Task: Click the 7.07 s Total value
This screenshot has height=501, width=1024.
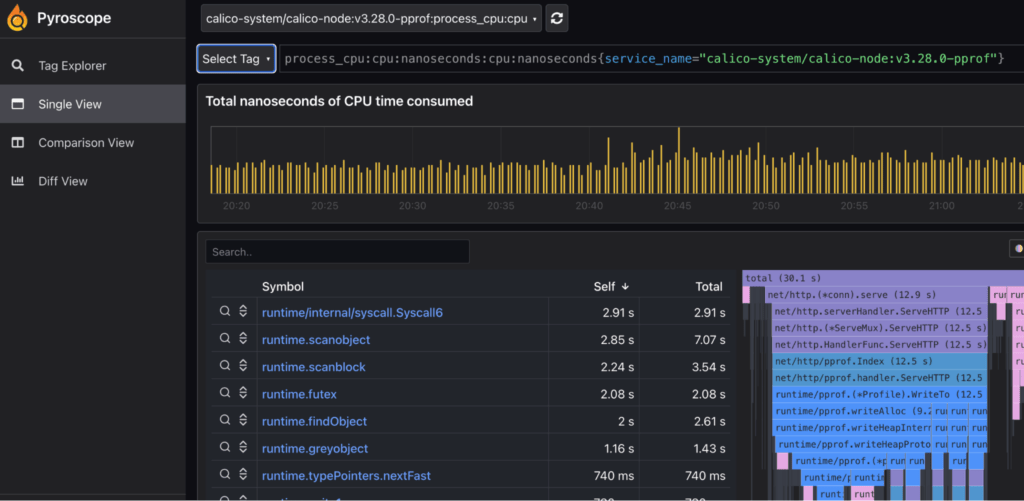Action: tap(709, 340)
